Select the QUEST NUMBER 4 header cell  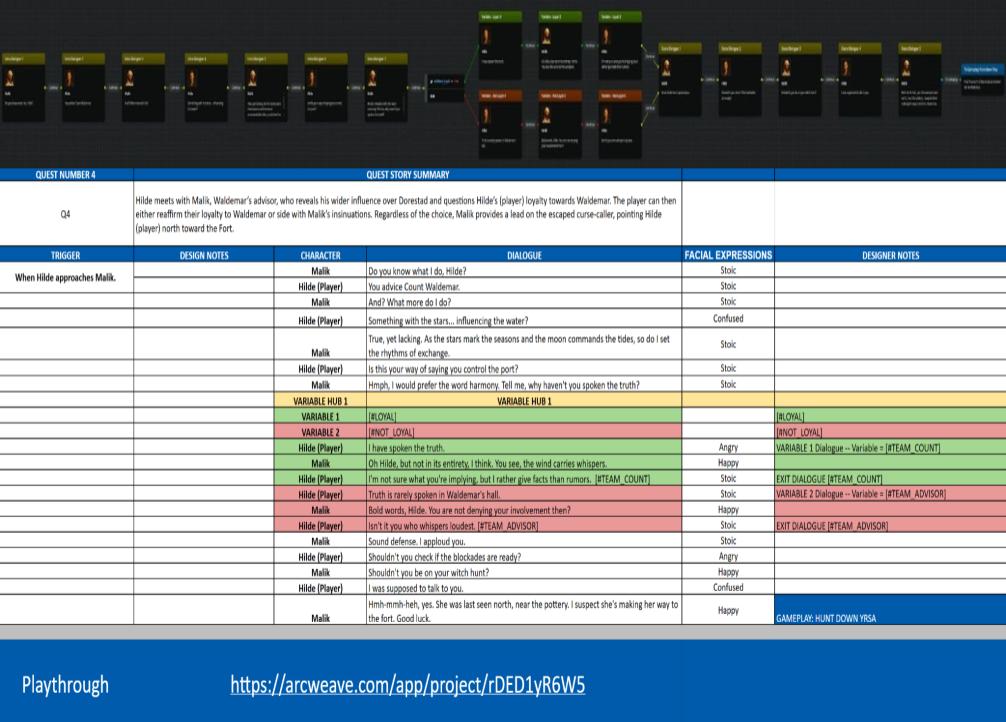(66, 175)
